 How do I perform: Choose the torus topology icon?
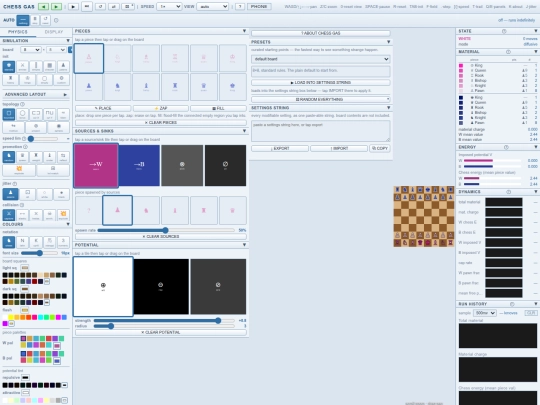point(22,114)
